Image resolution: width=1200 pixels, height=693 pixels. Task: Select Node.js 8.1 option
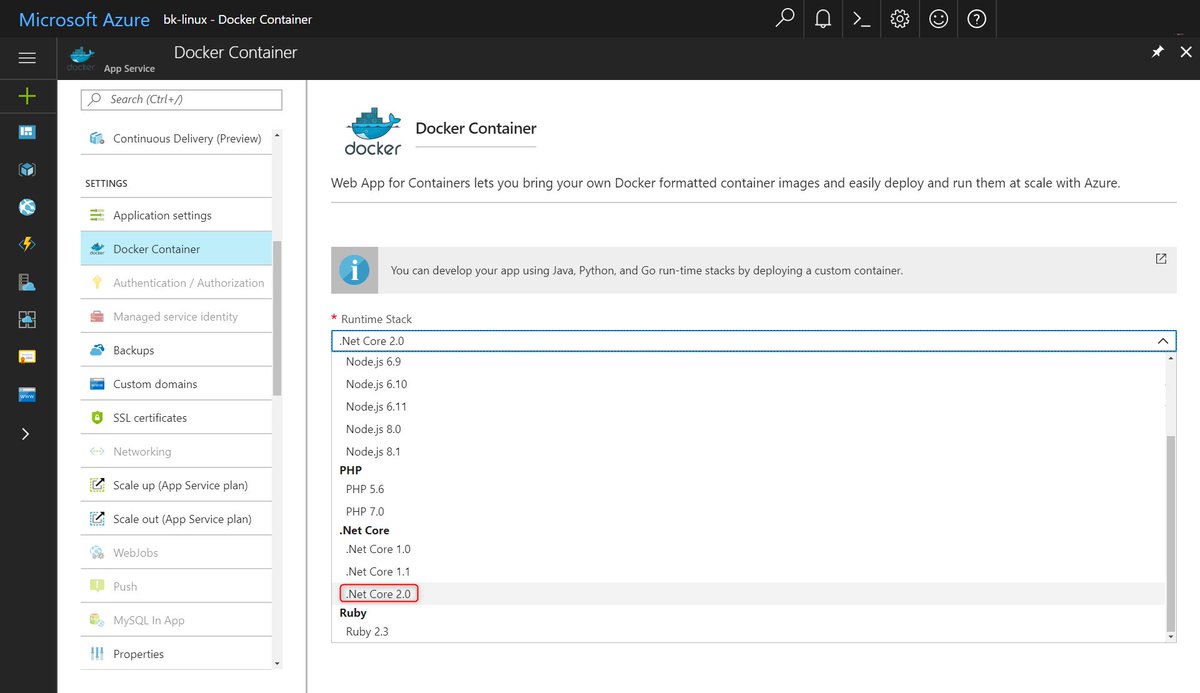click(748, 452)
